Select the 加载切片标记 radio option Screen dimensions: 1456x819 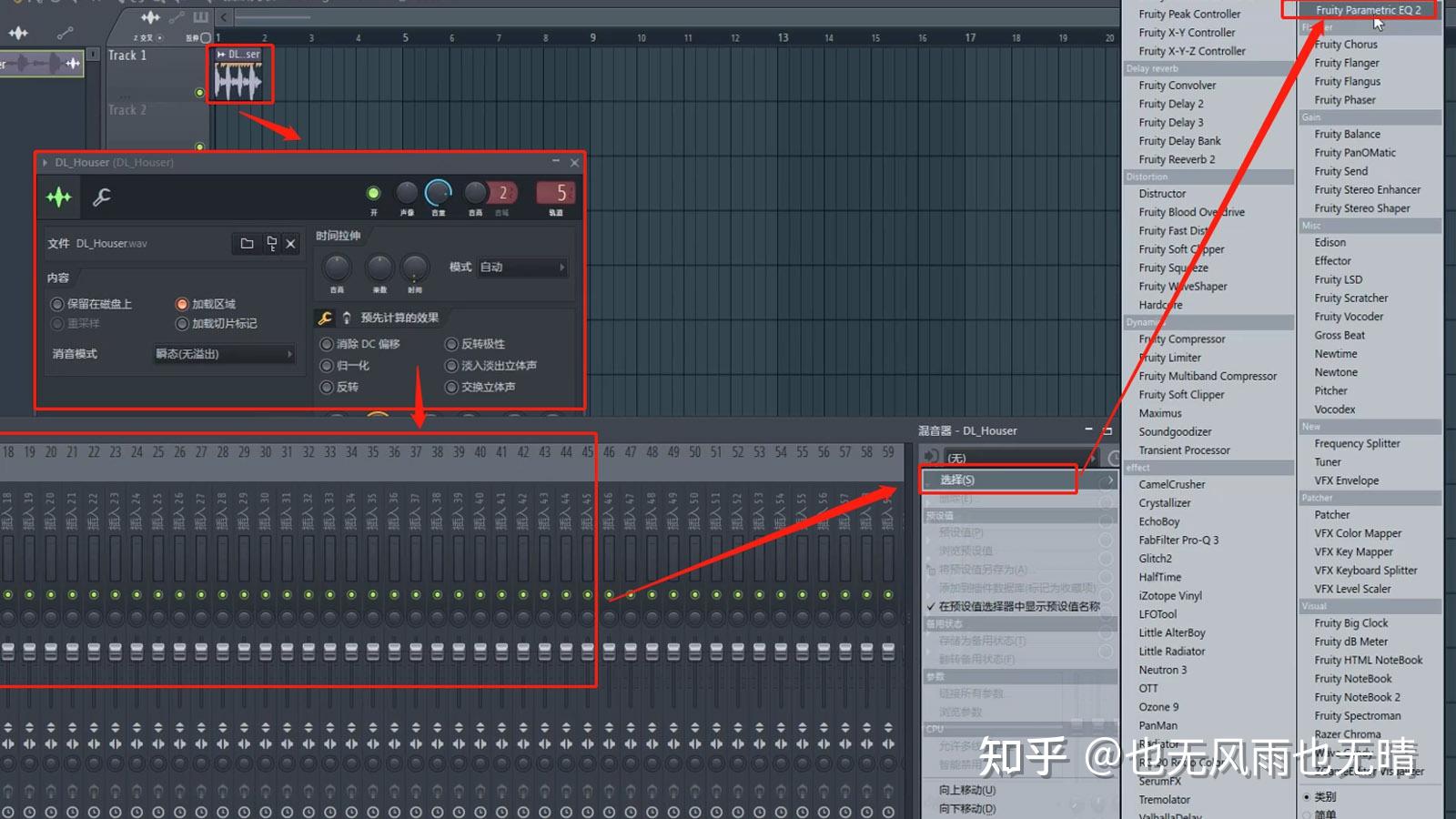pos(182,323)
